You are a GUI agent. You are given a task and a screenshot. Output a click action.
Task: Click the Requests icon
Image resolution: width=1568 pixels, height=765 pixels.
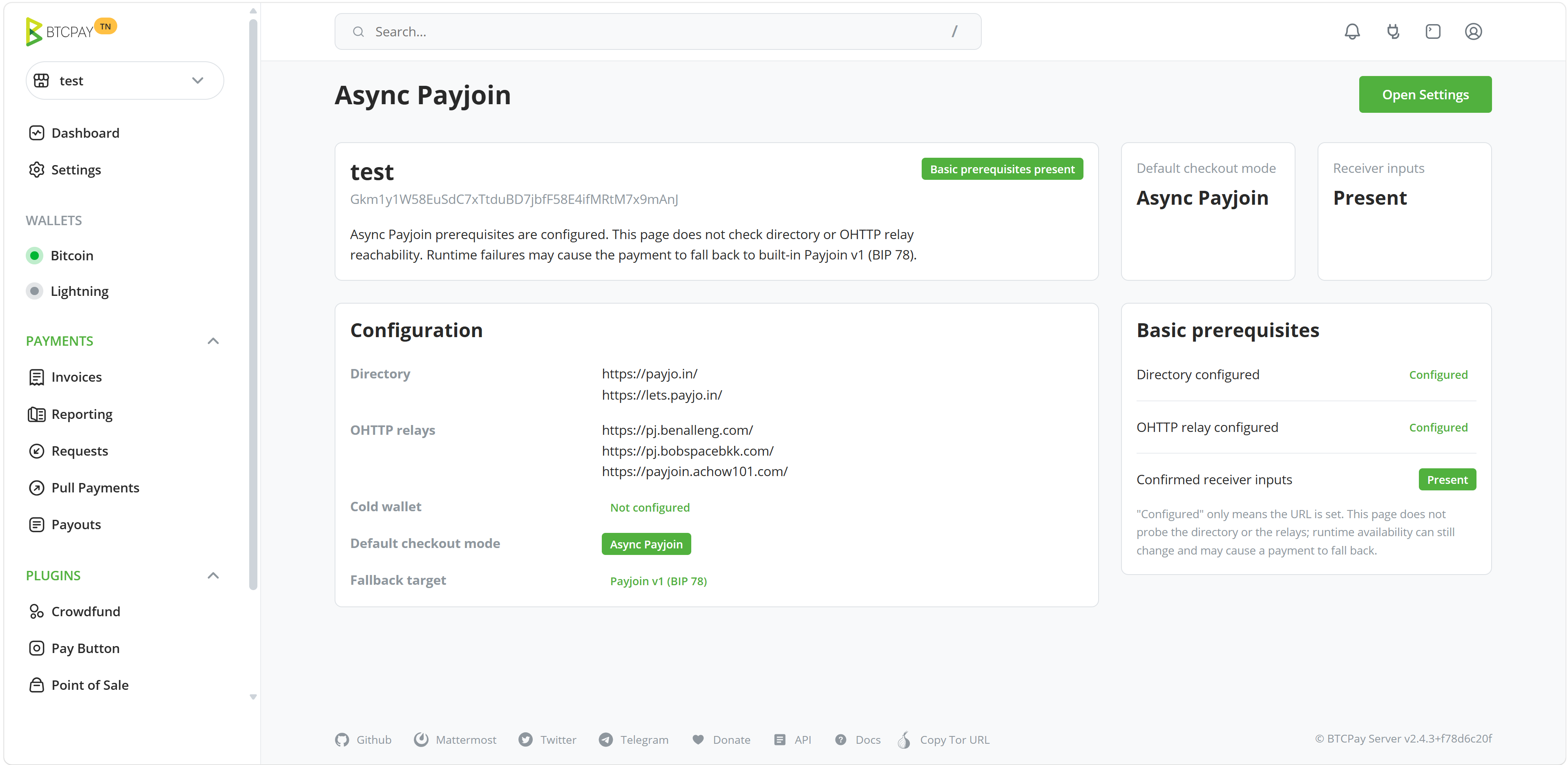click(36, 451)
